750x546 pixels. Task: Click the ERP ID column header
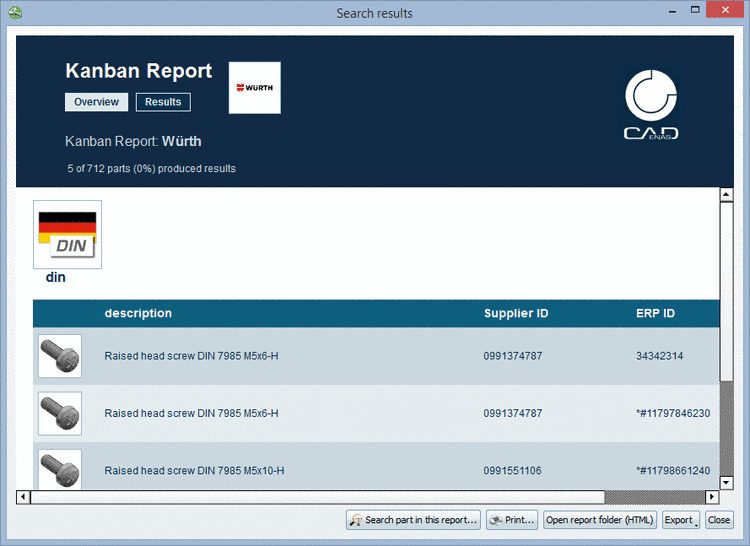click(x=655, y=313)
